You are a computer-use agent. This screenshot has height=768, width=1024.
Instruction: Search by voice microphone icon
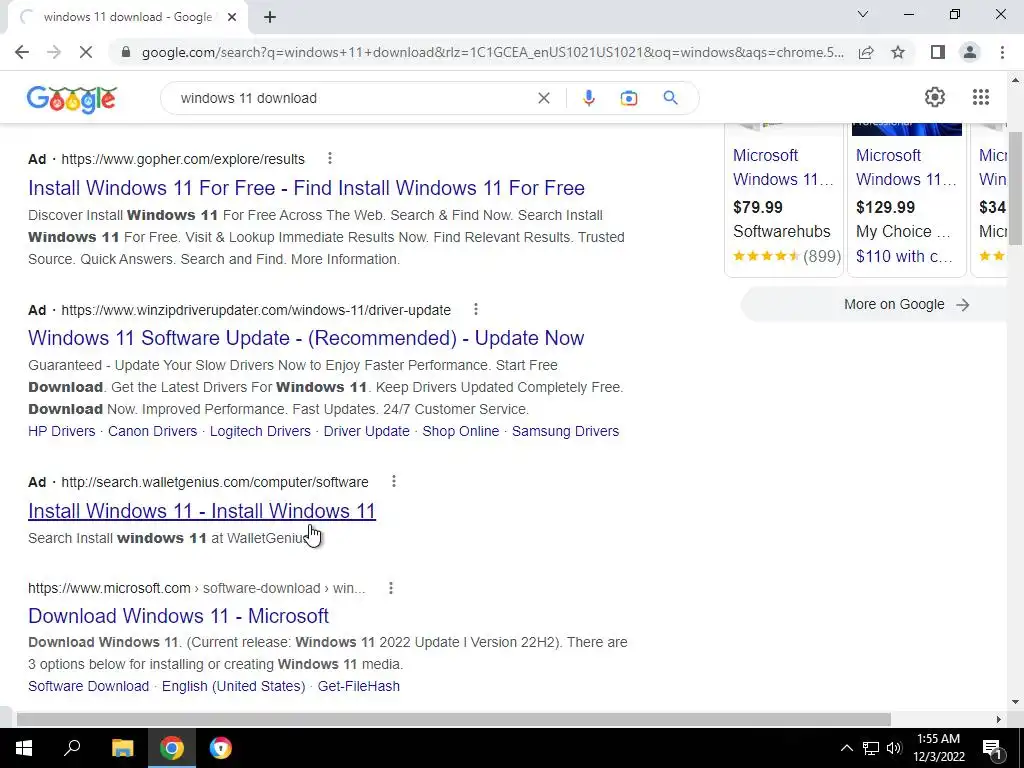tap(588, 98)
